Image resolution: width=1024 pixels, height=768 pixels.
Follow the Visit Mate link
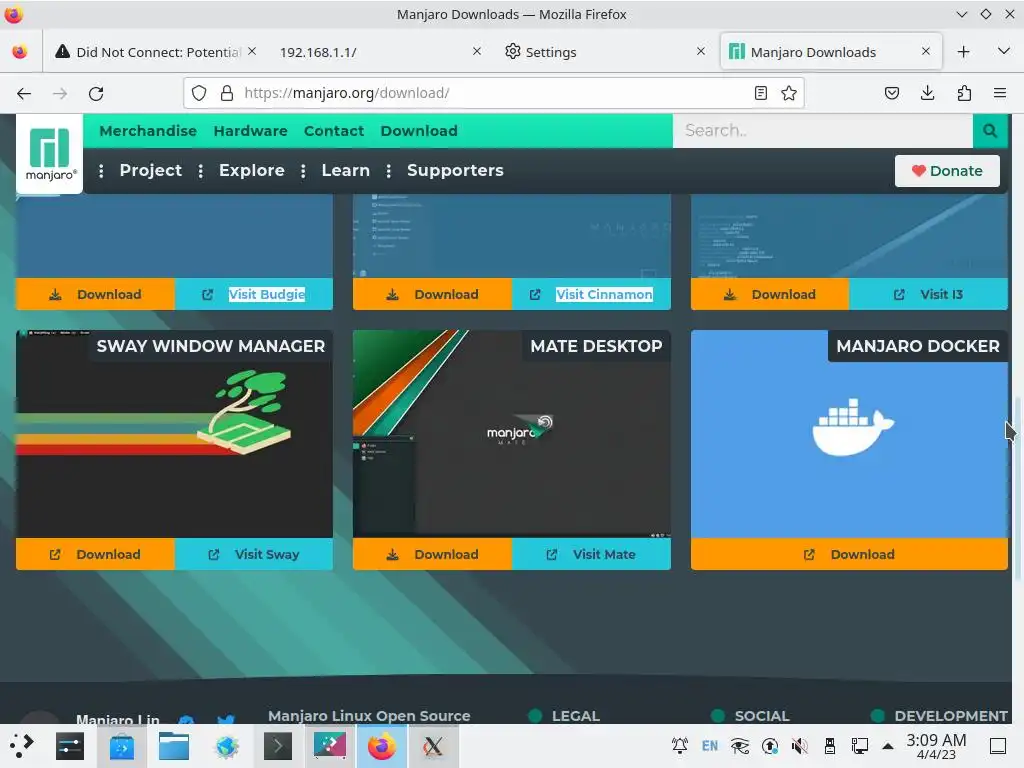click(x=592, y=554)
